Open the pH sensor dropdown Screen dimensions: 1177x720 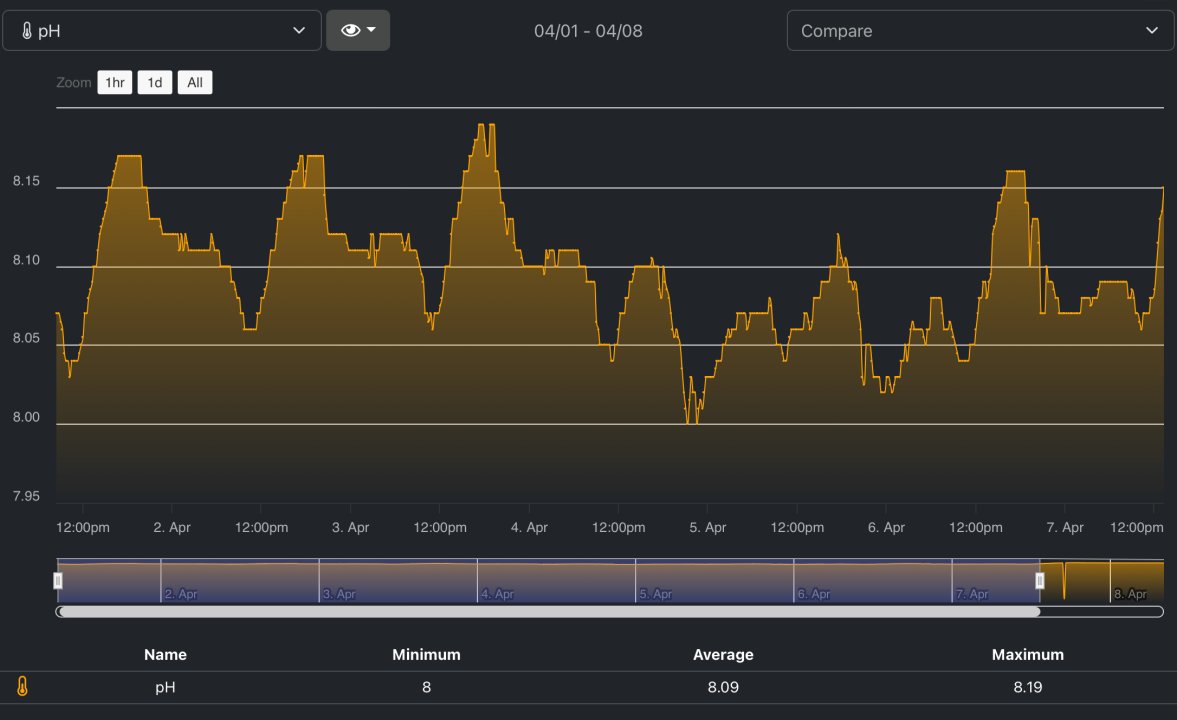pos(161,31)
